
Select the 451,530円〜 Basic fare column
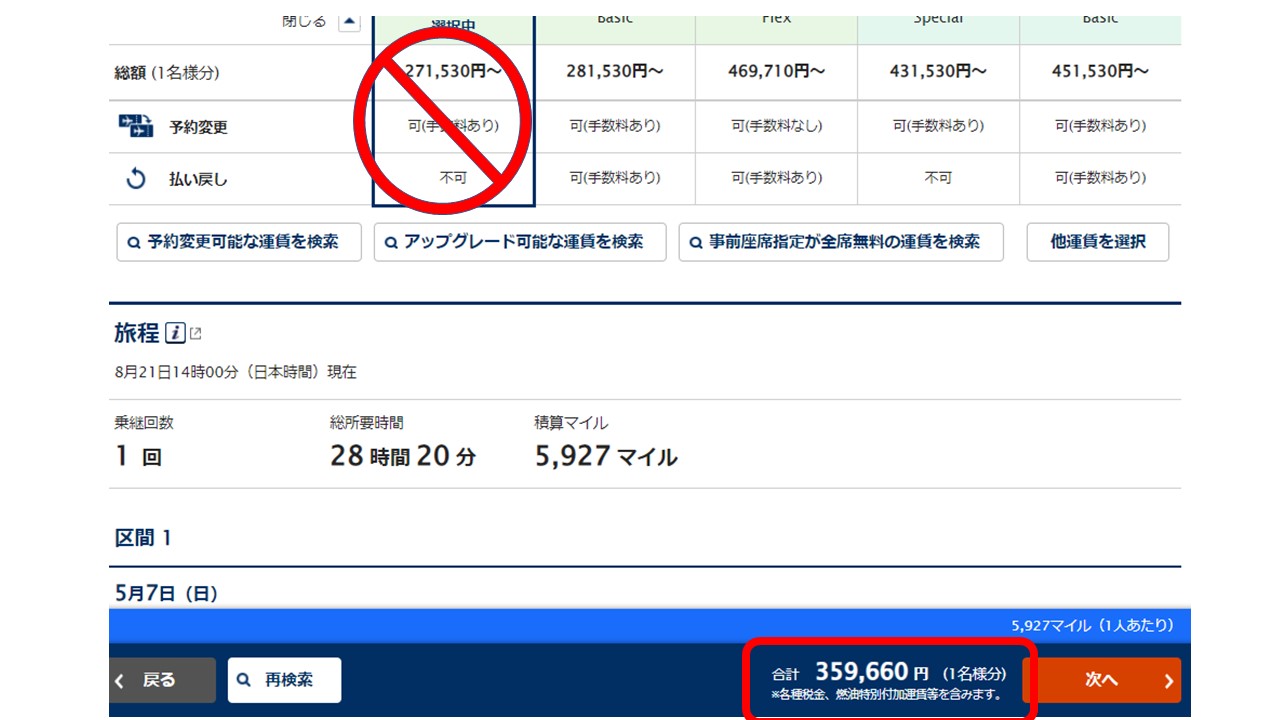click(x=1100, y=71)
